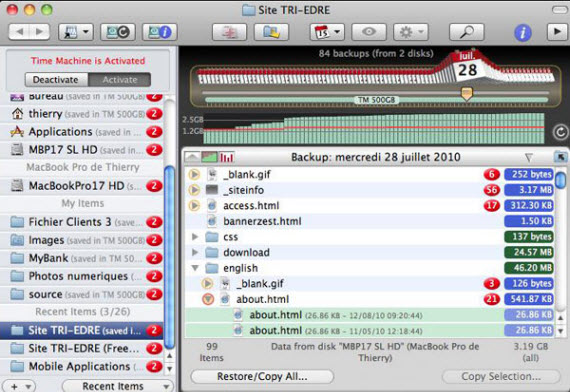This screenshot has height=392, width=570.
Task: Click the timeline slider handle marker
Action: (x=467, y=93)
